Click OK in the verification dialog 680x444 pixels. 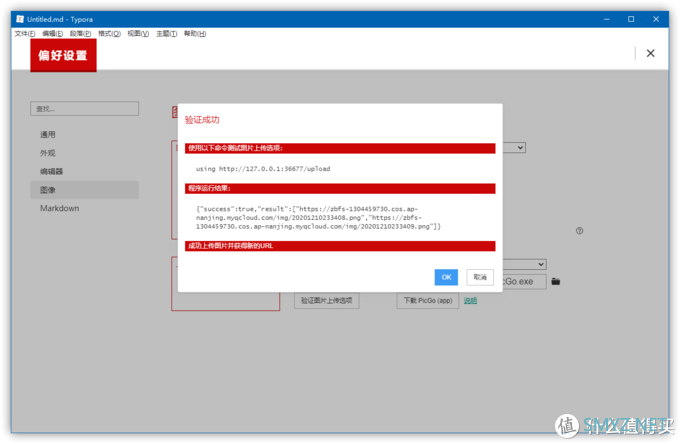(x=446, y=277)
